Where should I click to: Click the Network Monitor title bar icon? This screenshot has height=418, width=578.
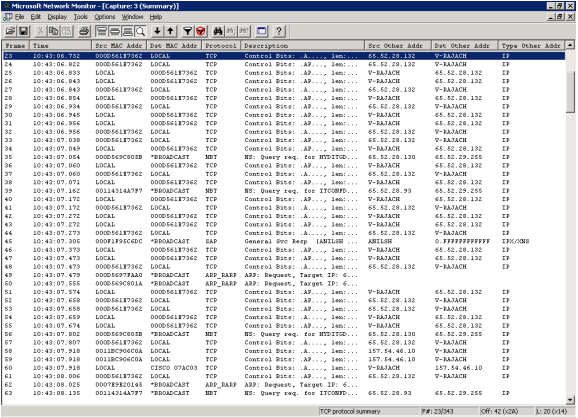pyautogui.click(x=6, y=6)
